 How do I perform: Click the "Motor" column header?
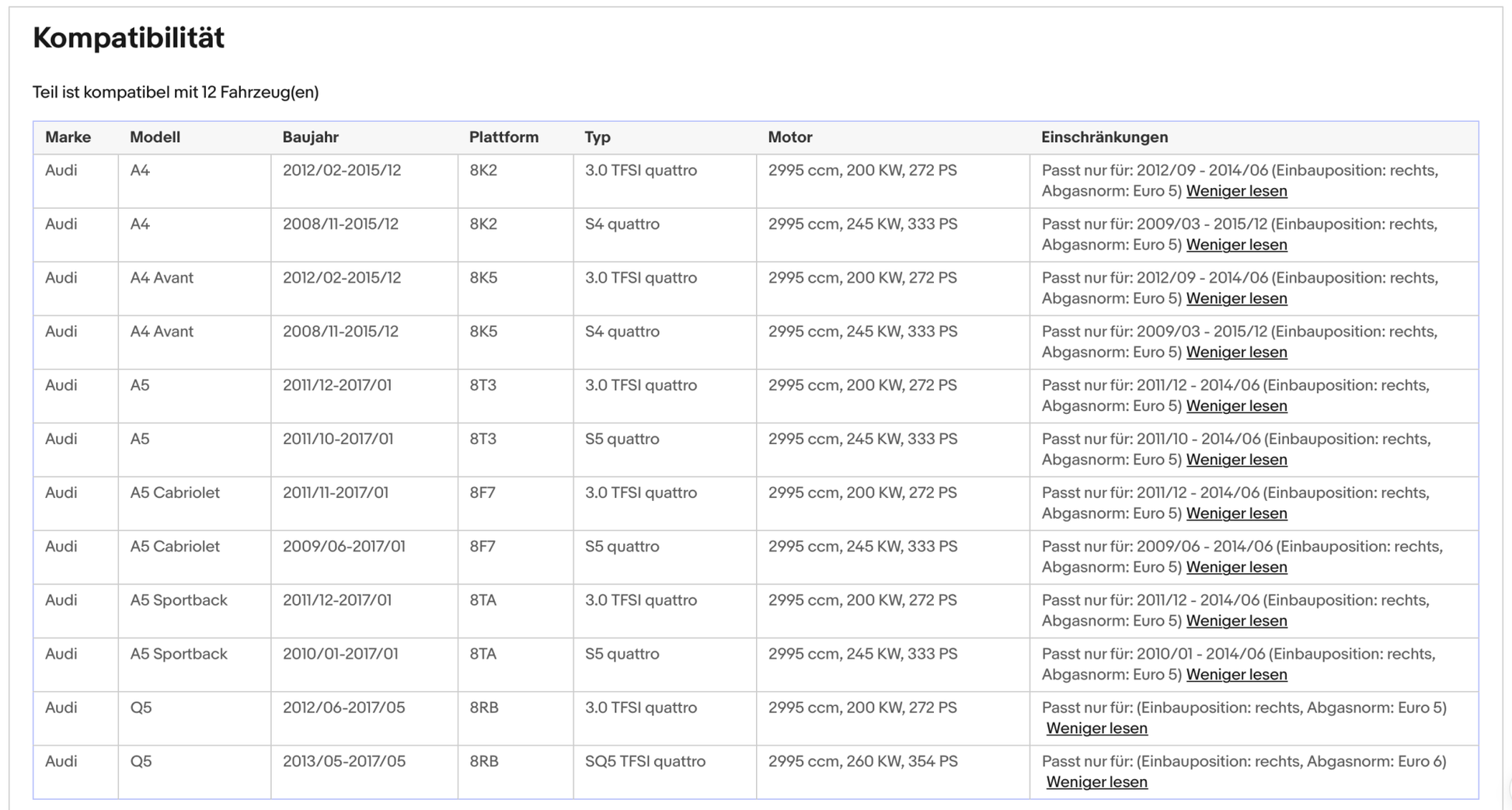[x=789, y=137]
